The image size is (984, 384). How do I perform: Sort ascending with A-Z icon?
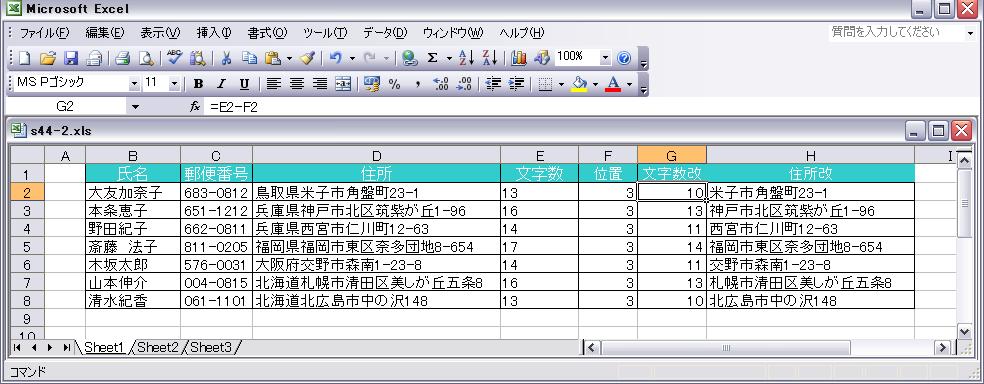coord(466,58)
